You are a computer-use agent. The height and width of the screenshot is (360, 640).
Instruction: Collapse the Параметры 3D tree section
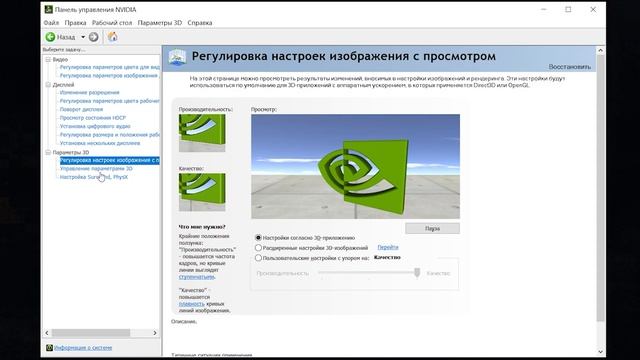(48, 152)
